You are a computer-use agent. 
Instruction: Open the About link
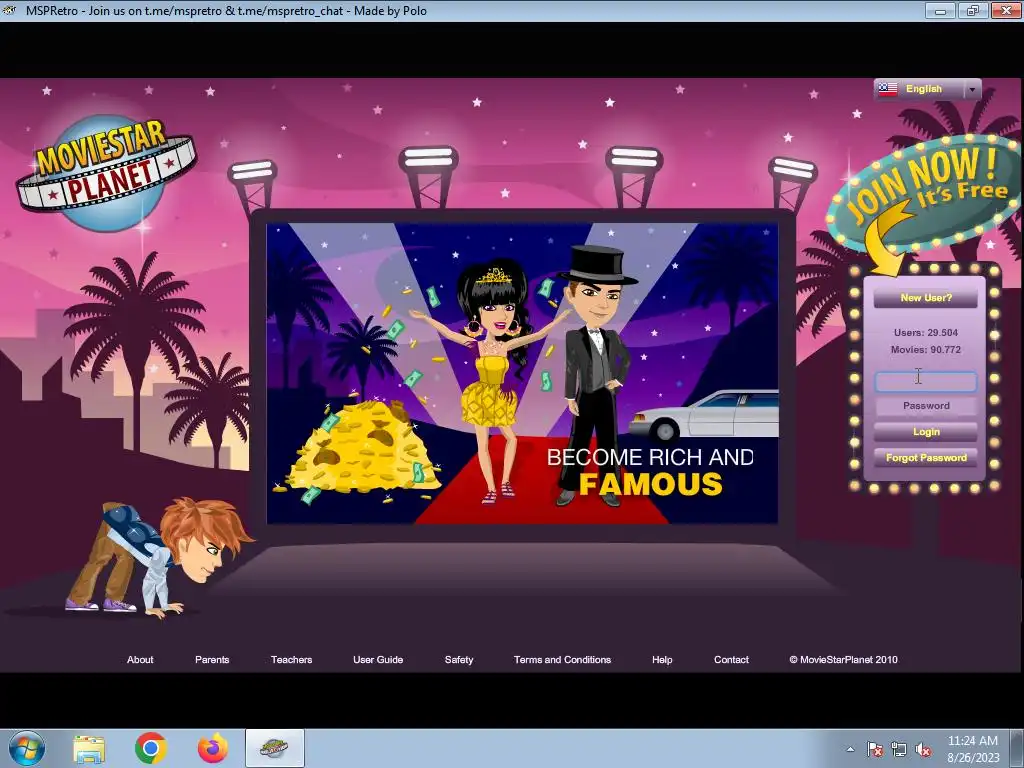140,660
